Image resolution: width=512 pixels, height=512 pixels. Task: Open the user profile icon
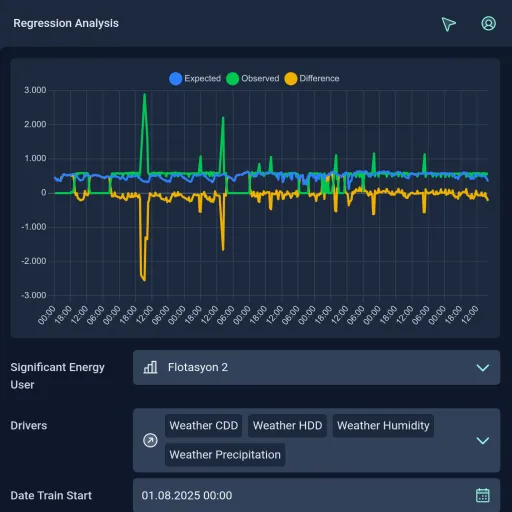pos(488,24)
